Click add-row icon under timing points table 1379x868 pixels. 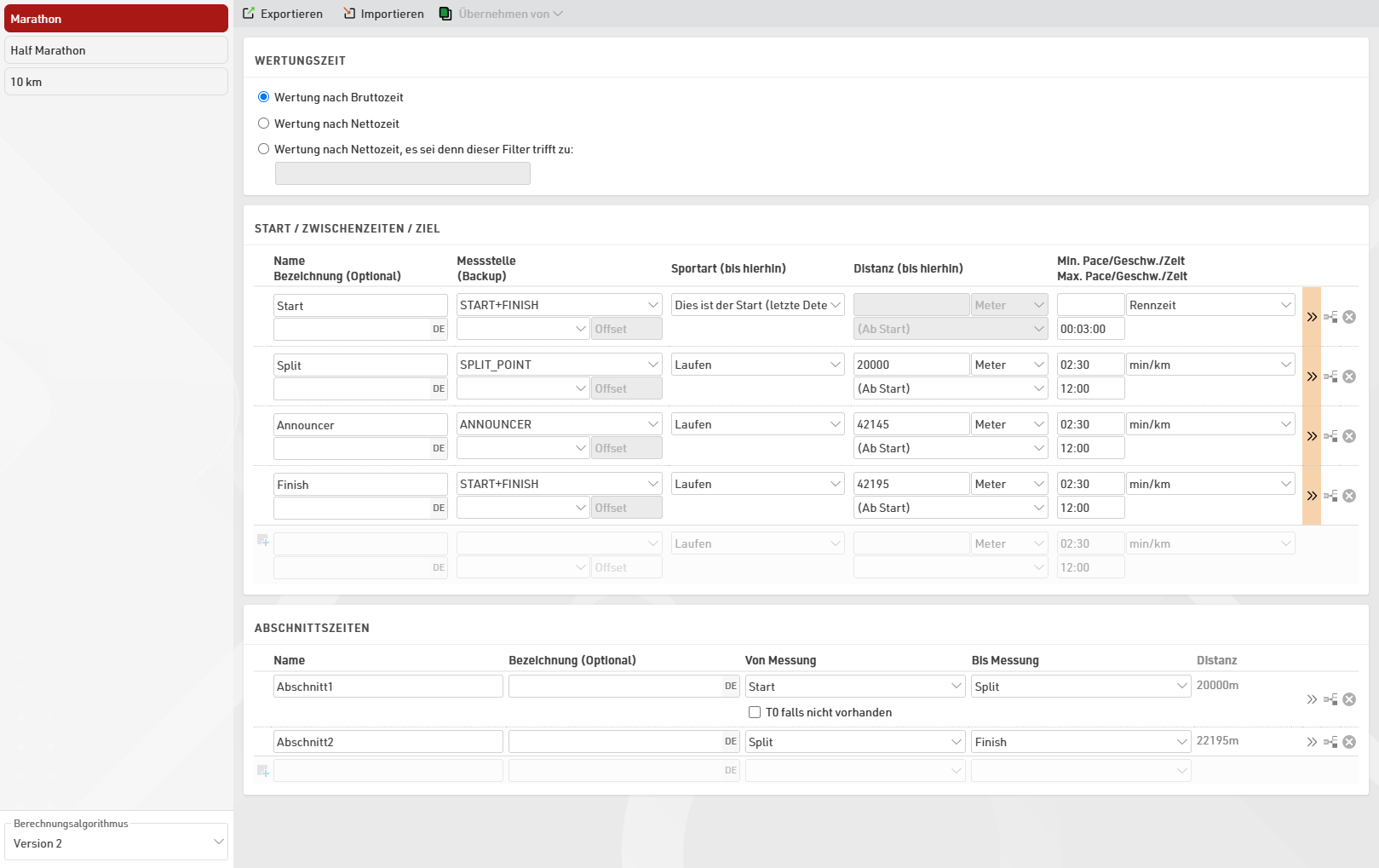point(263,541)
